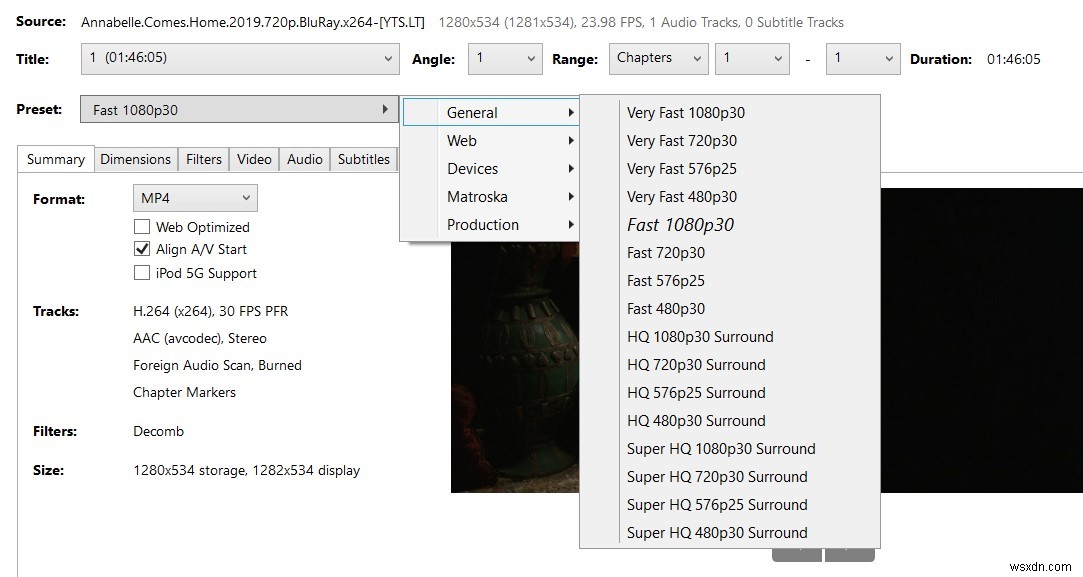Open the Format dropdown showing MP4
Screen dimensions: 1083x577
tap(194, 197)
